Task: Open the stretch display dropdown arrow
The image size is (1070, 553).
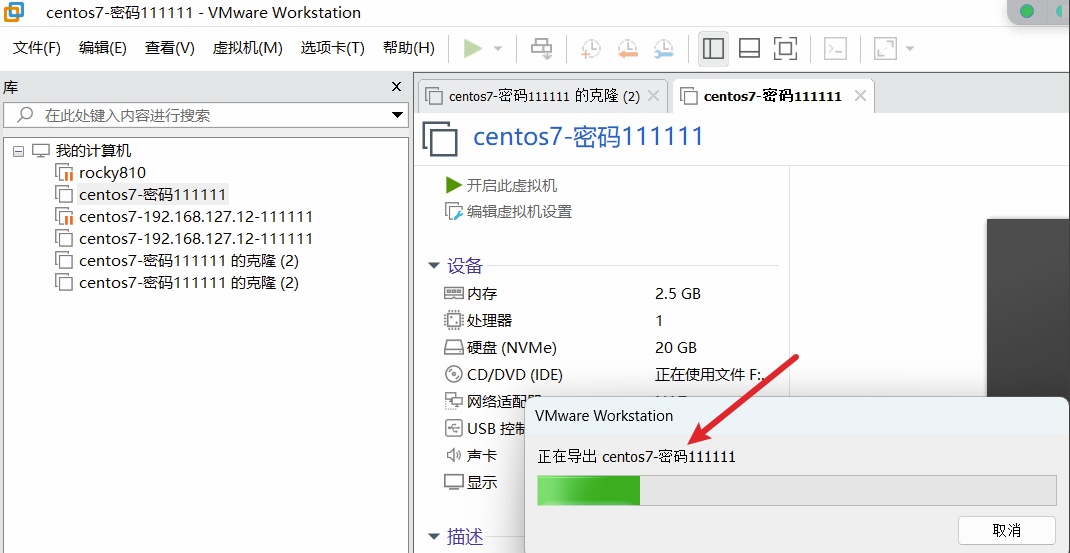Action: (x=910, y=48)
